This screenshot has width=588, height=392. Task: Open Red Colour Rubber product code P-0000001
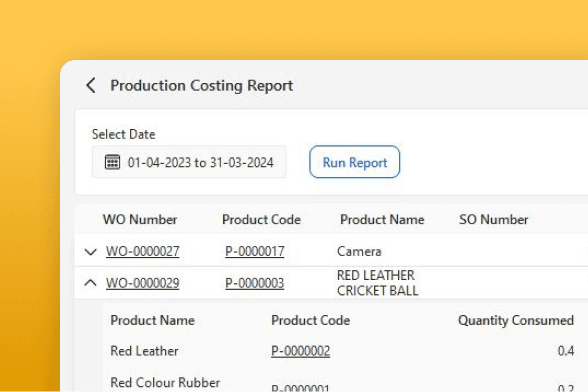tap(300, 387)
